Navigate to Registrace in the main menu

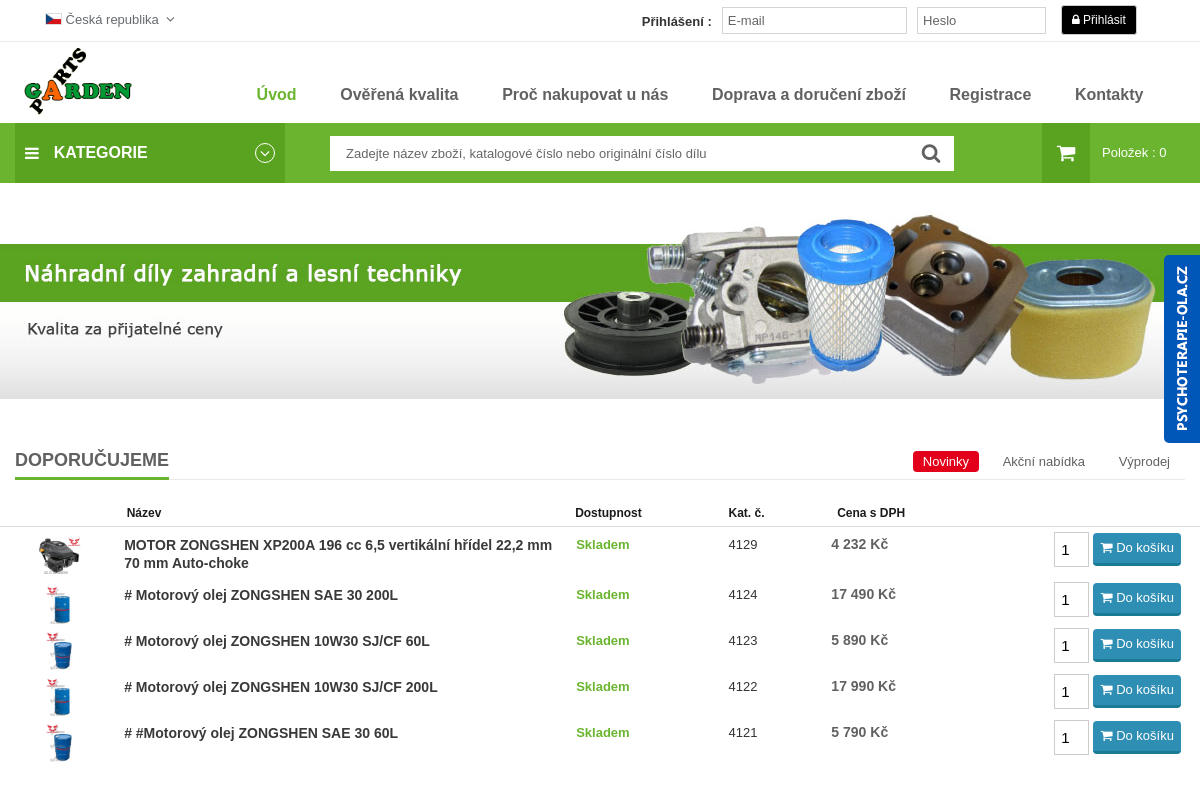point(990,94)
